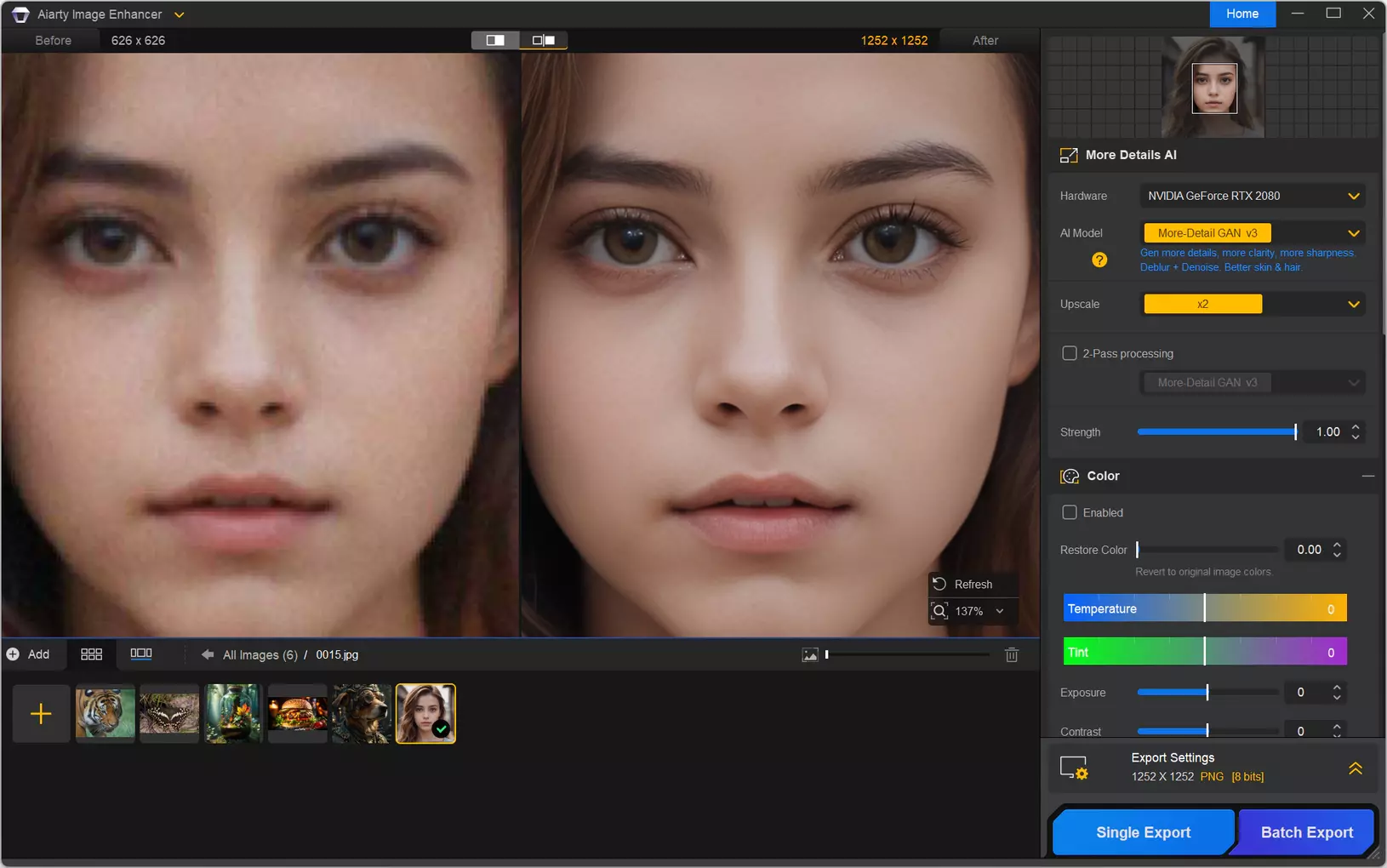Switch to filmstrip thumbnail view icon

click(141, 654)
